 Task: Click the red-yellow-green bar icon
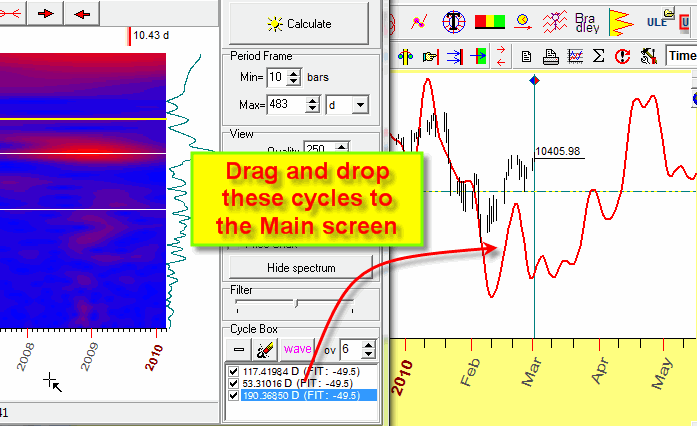coord(489,22)
